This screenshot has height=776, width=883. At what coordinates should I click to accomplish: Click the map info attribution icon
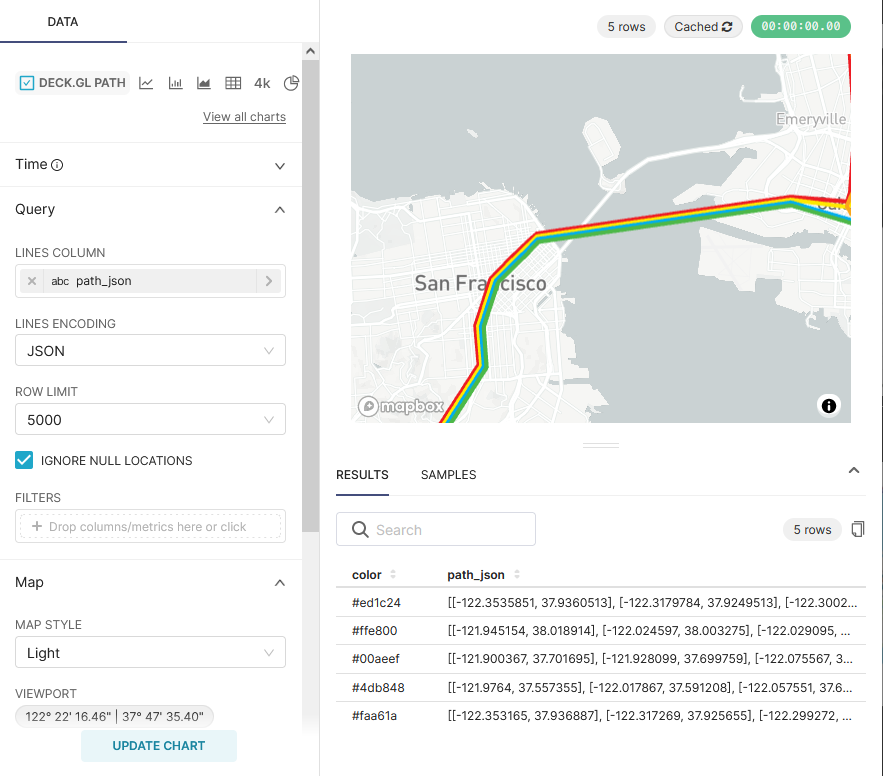pyautogui.click(x=828, y=405)
